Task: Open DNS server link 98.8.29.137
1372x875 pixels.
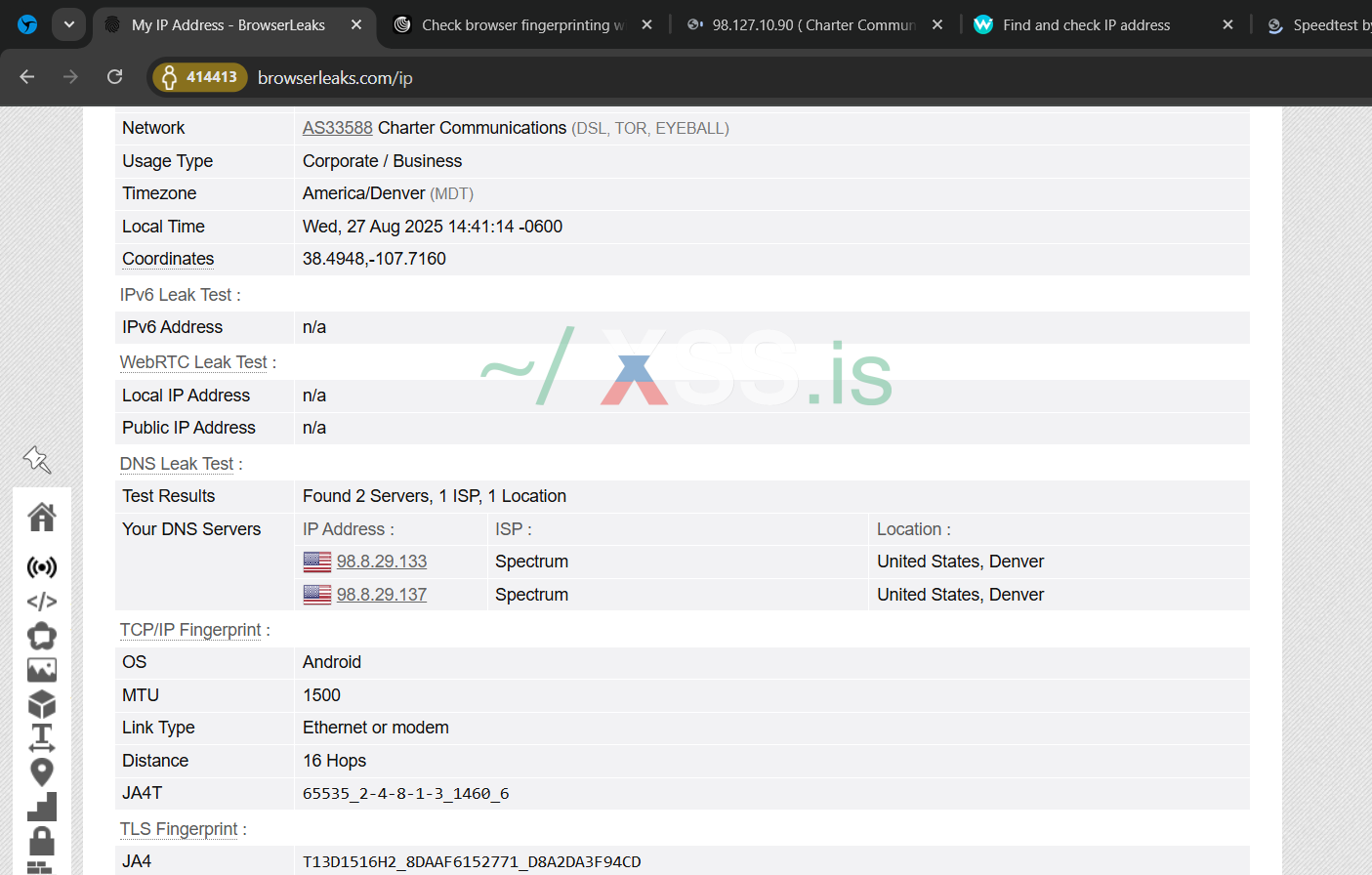Action: (x=381, y=595)
